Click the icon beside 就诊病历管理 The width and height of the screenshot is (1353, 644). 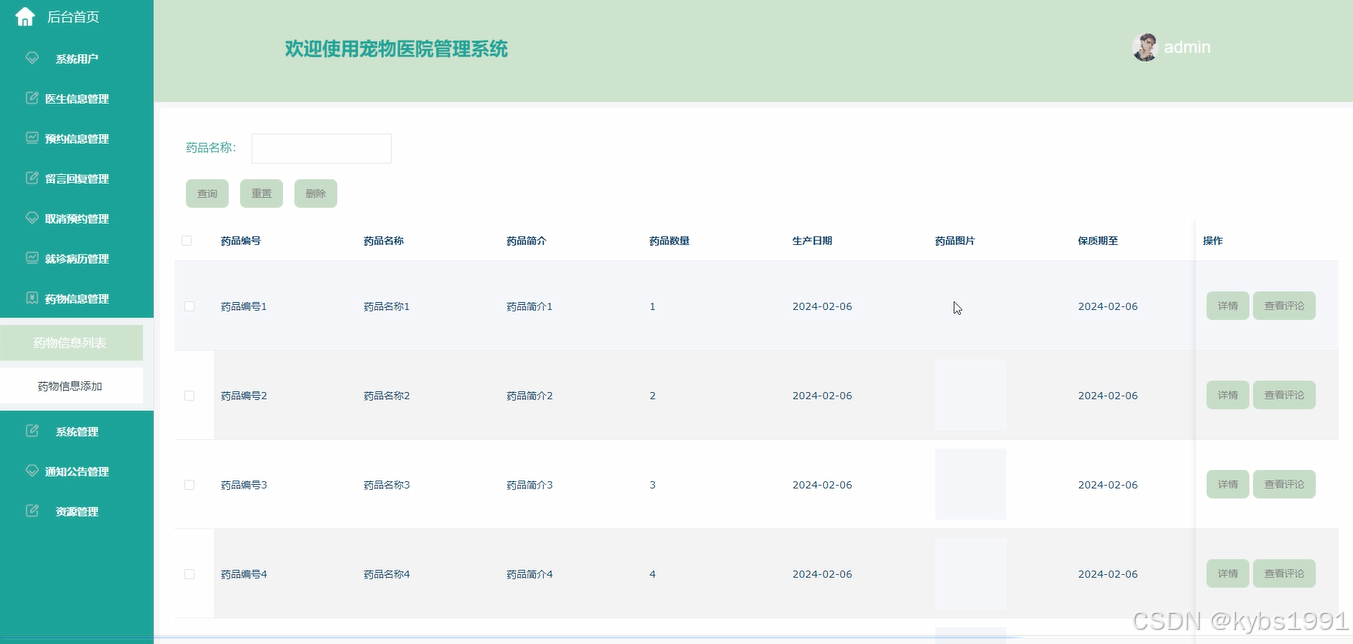coord(32,258)
